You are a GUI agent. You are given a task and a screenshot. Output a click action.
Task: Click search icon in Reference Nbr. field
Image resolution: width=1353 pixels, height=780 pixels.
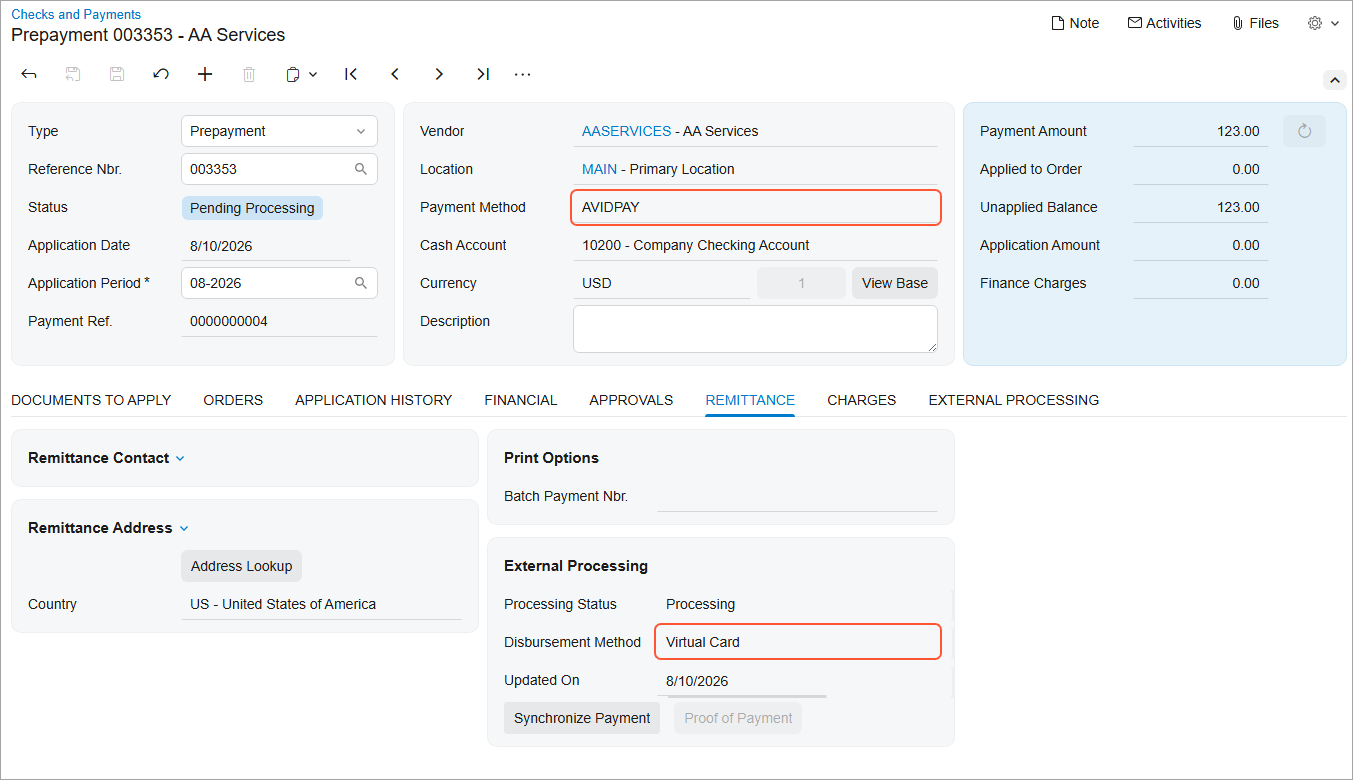[361, 169]
